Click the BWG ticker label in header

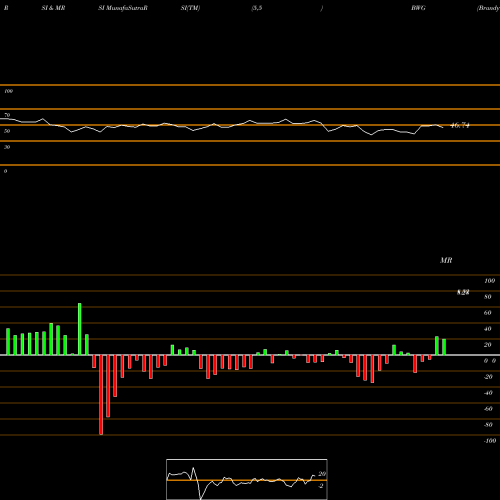418,8
